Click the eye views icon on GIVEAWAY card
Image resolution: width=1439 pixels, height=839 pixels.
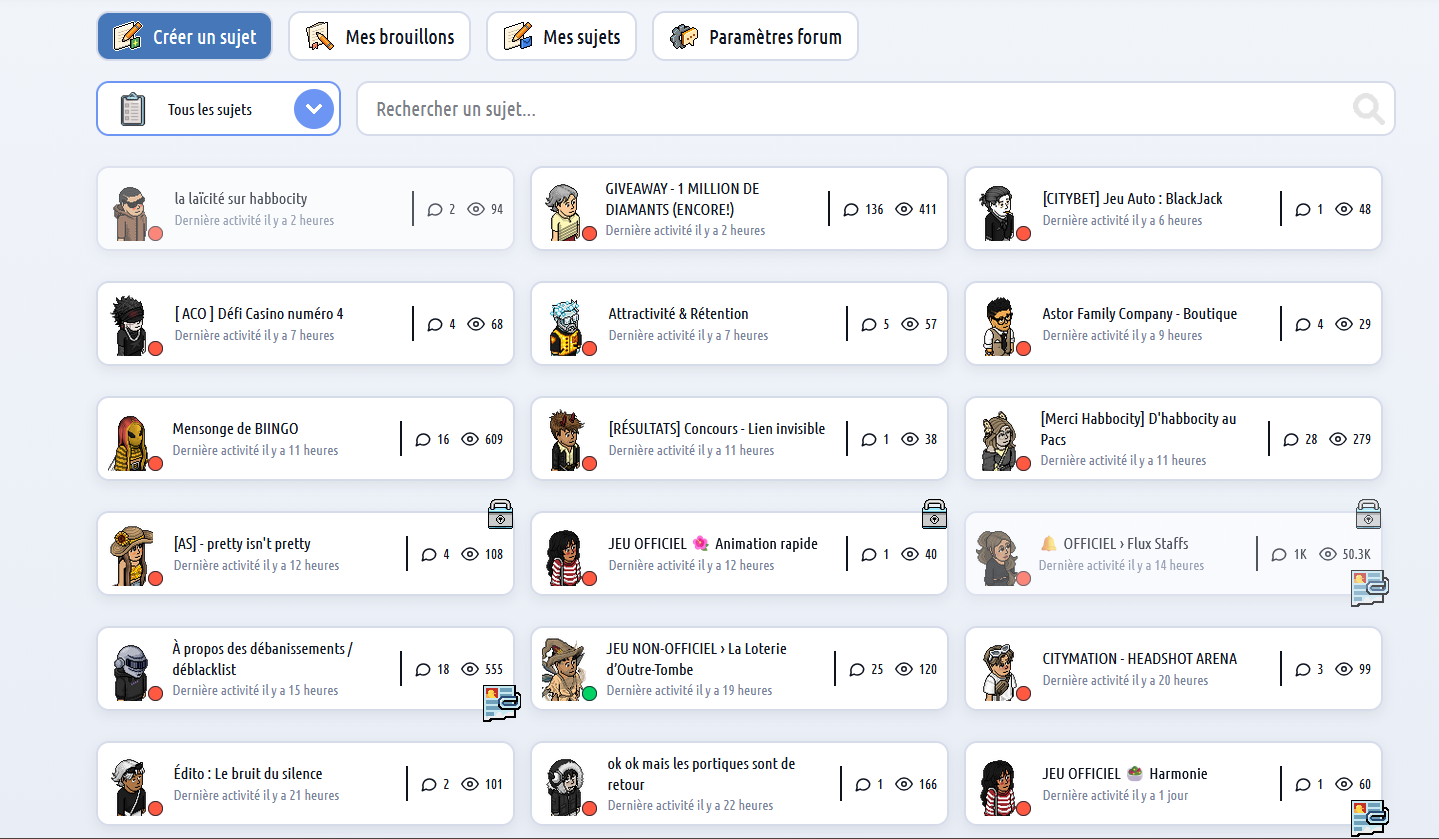[904, 210]
